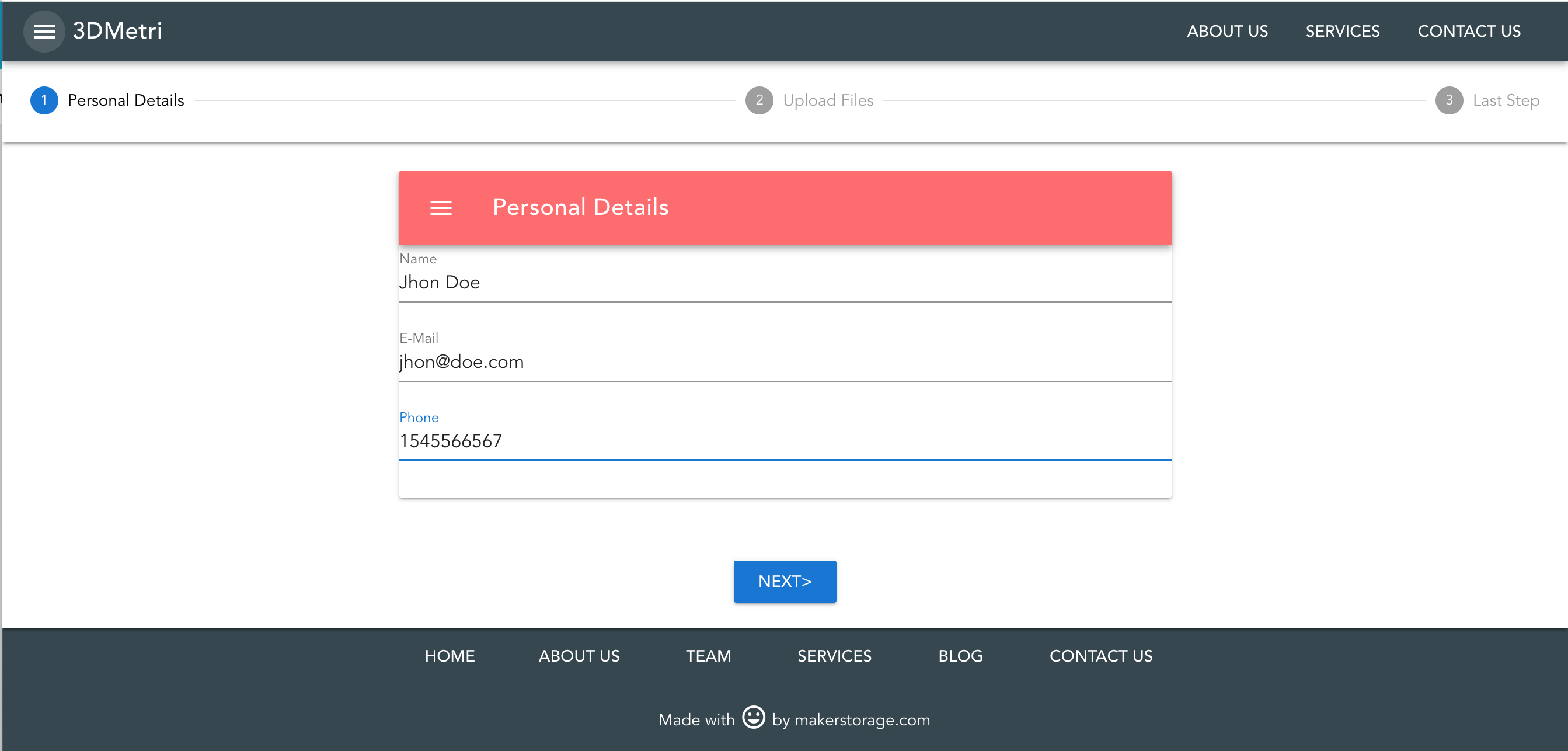This screenshot has height=751, width=1568.
Task: Click the Personal Details card menu icon
Action: click(441, 208)
